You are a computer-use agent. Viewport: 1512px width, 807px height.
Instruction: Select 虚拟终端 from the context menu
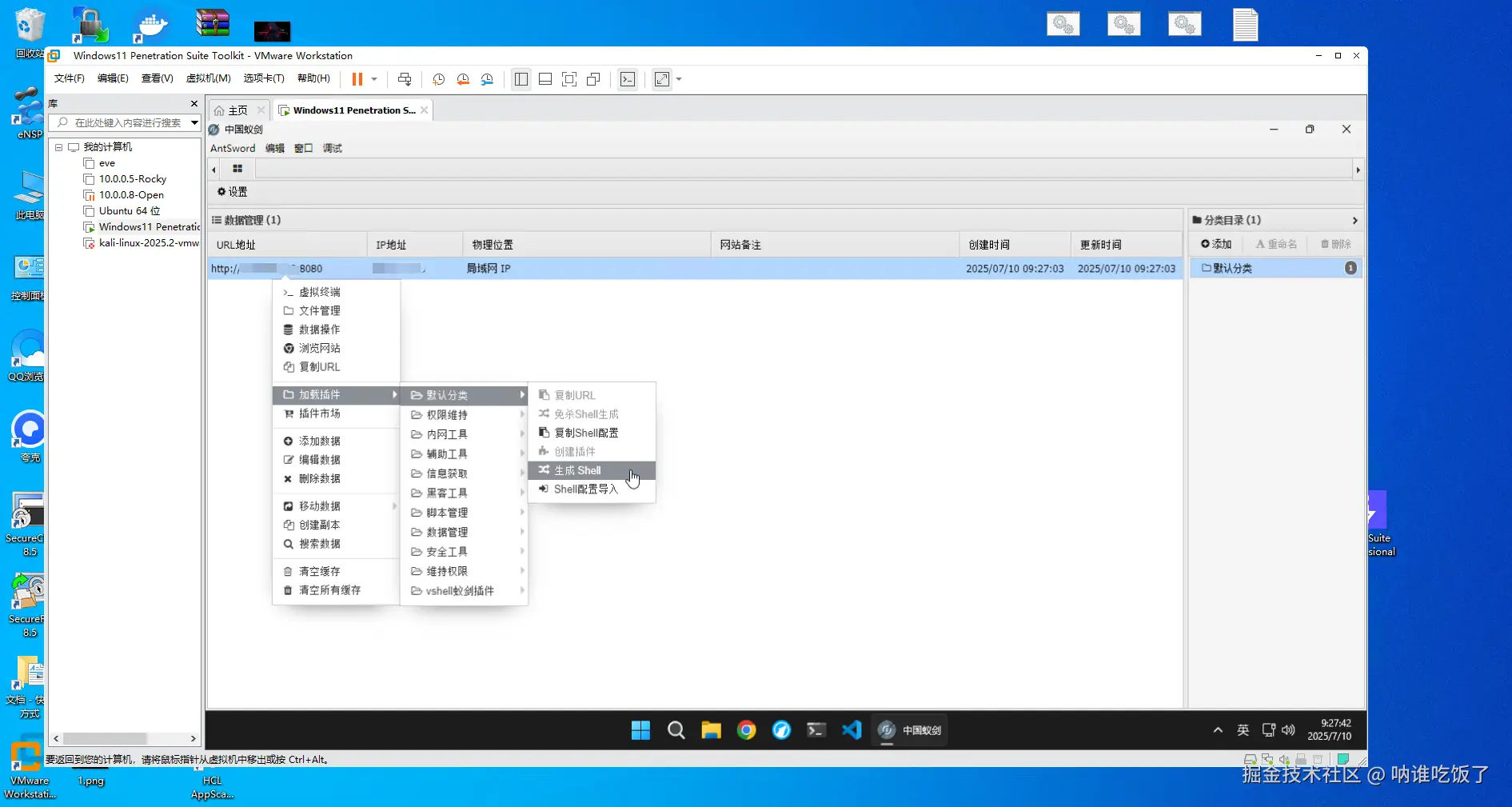(336, 292)
